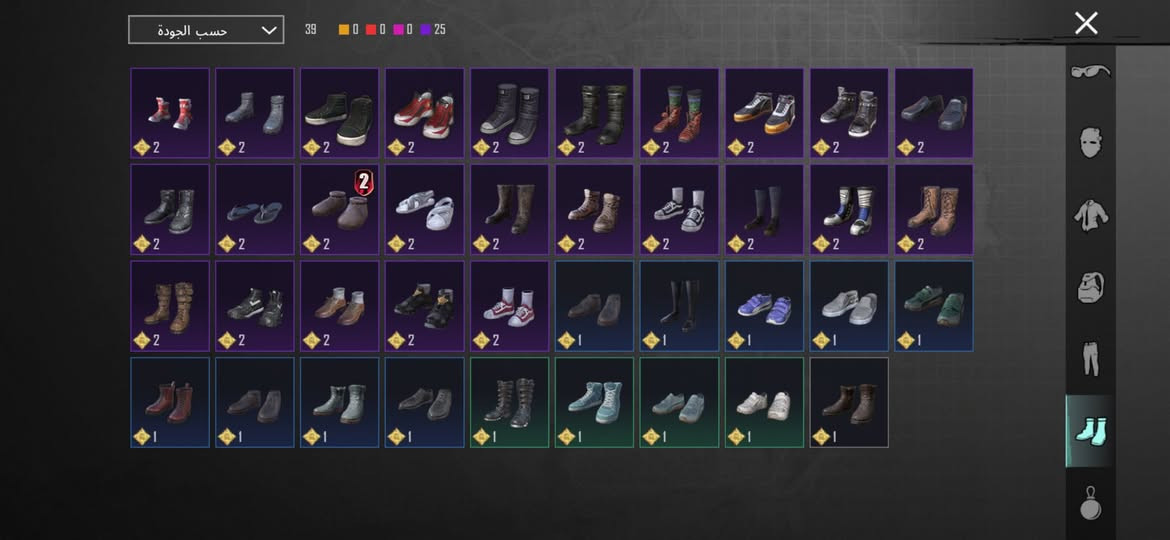Click the dropdown chevron arrow
Viewport: 1170px width, 540px height.
(269, 31)
